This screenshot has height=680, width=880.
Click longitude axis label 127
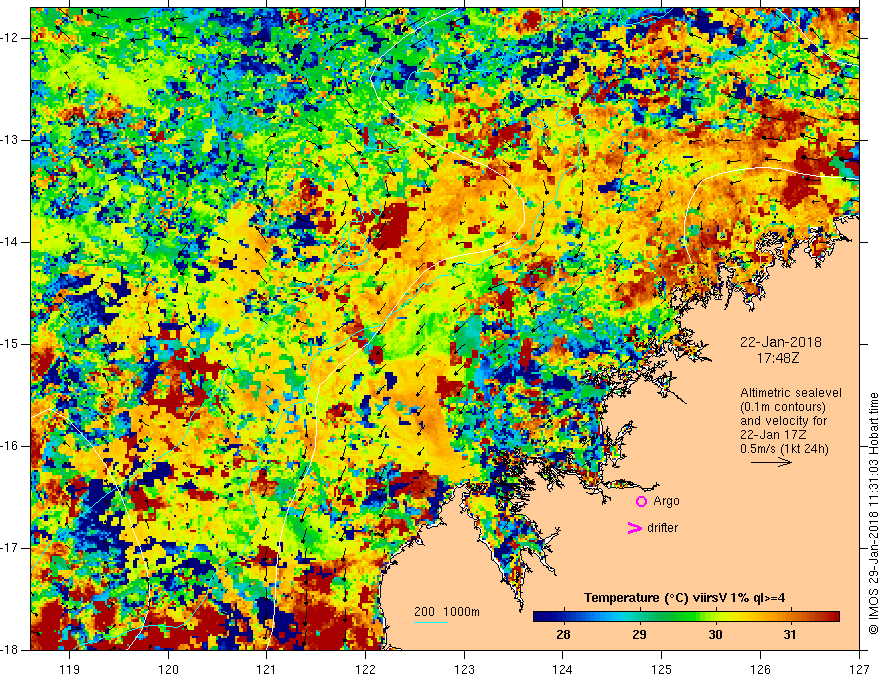859,669
